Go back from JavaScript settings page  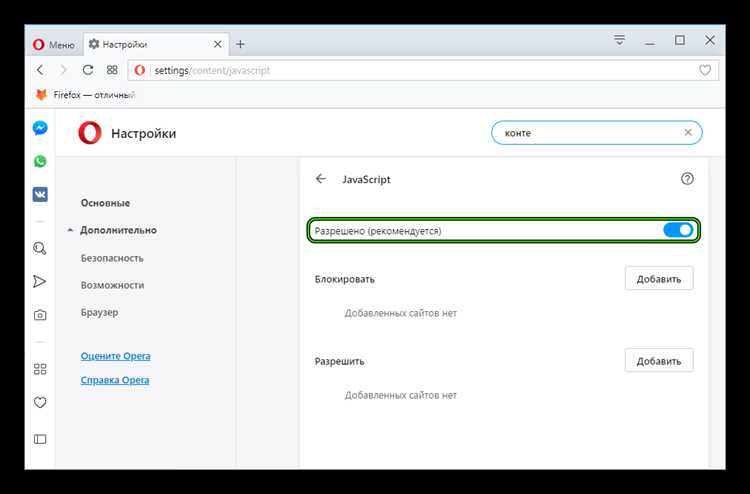click(321, 179)
